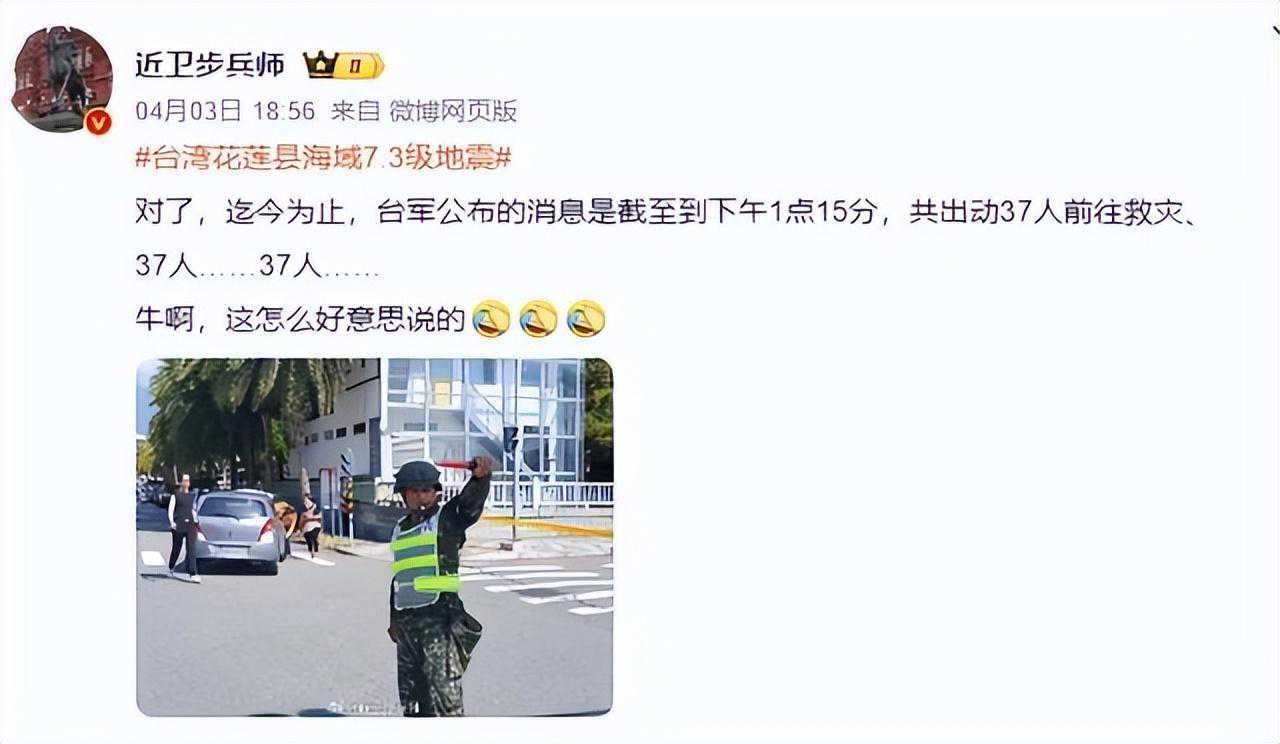Click the text 37人……37人……
The width and height of the screenshot is (1280, 744).
(x=257, y=266)
